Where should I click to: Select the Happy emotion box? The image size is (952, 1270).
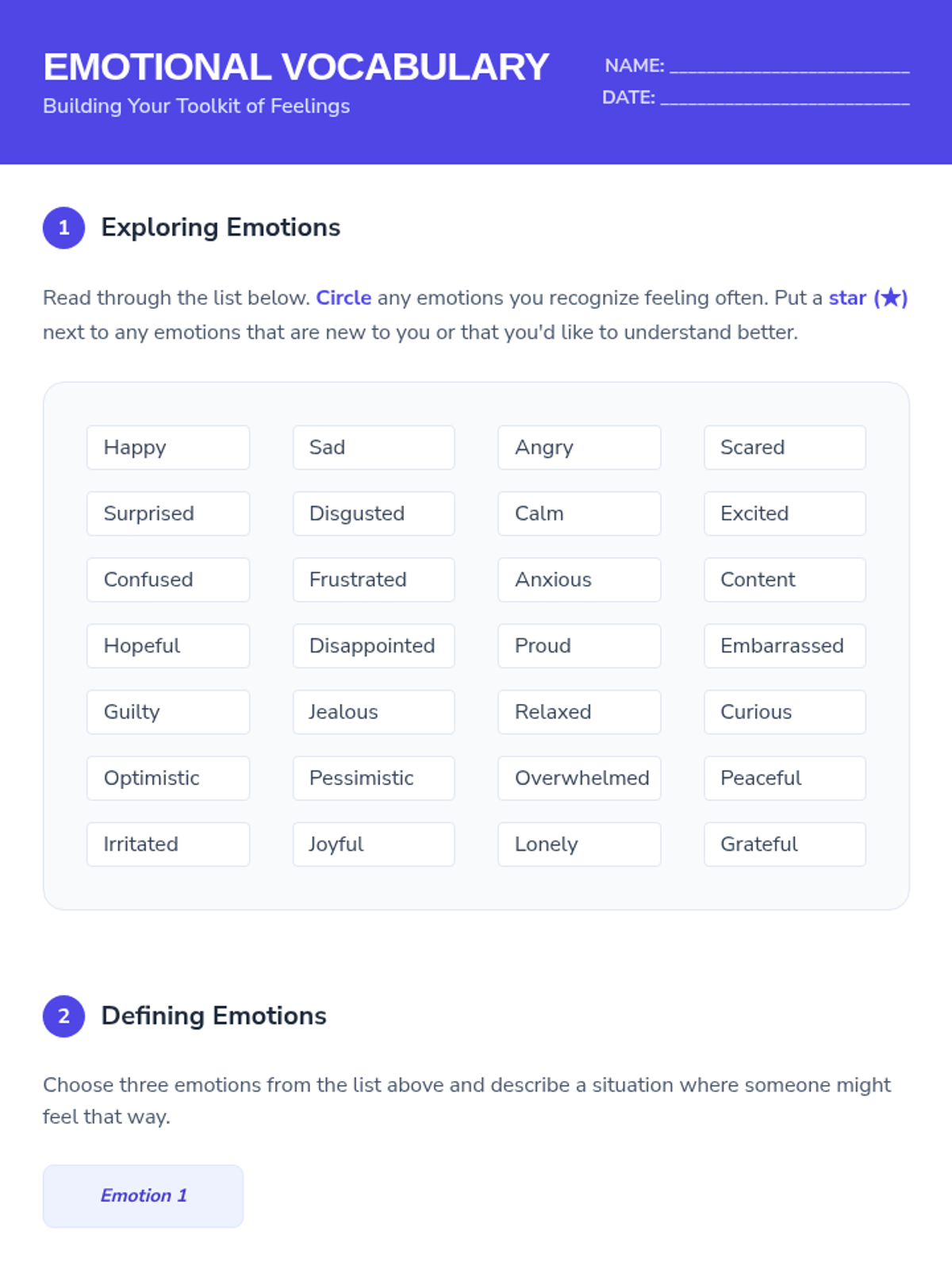pos(168,448)
